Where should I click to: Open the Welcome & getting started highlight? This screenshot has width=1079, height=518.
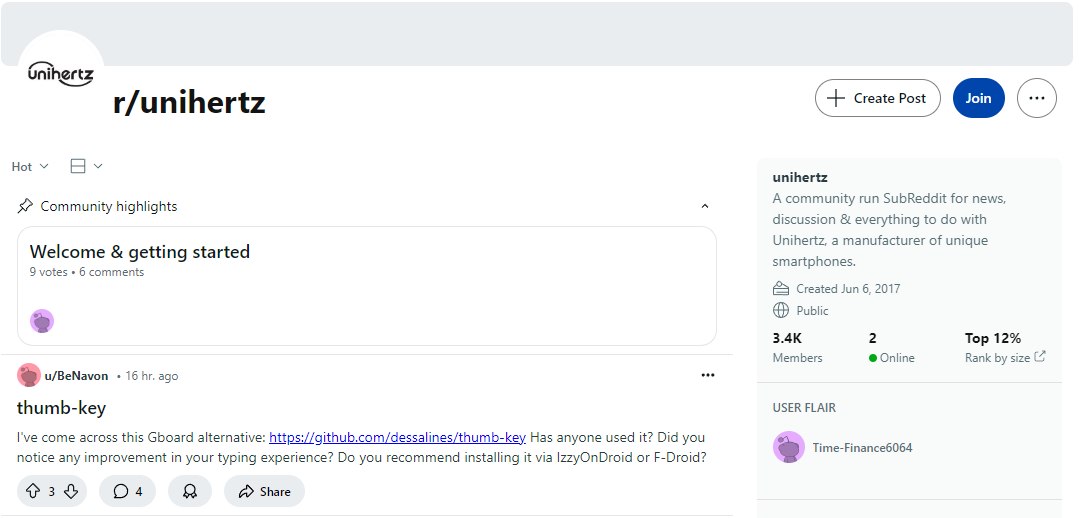point(140,252)
